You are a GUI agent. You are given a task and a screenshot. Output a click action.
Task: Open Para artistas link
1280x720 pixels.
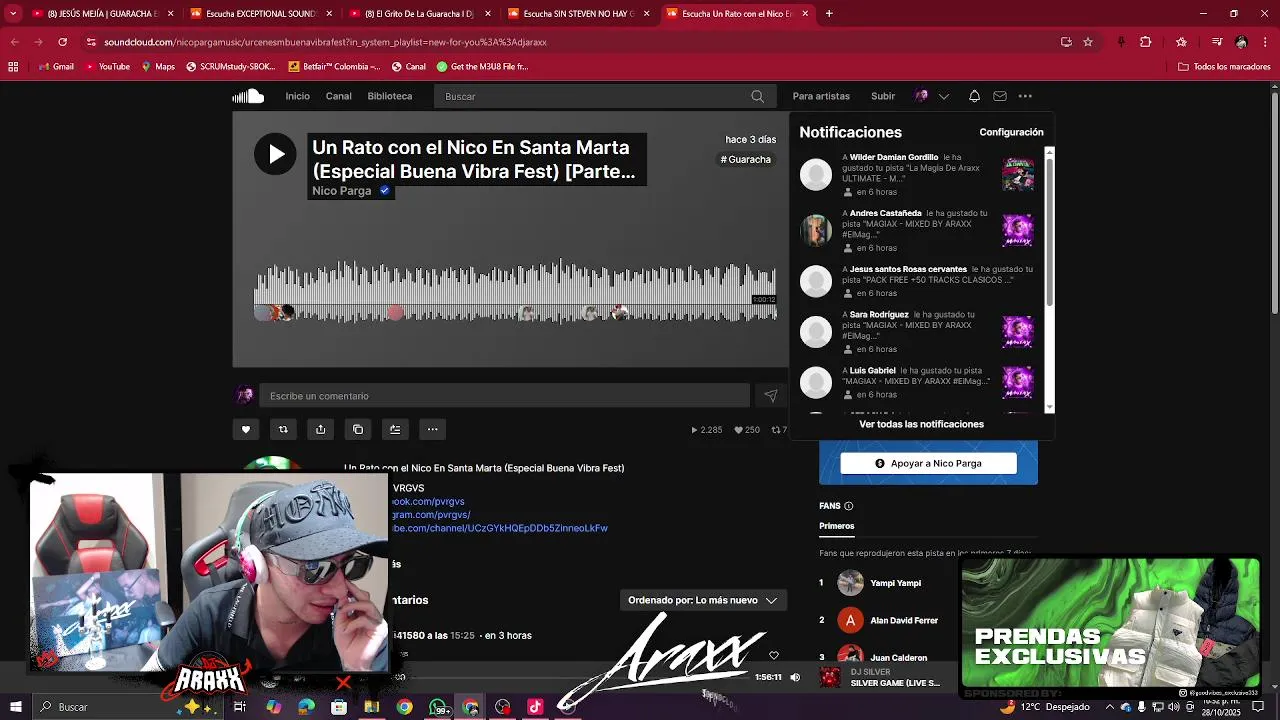(x=821, y=96)
